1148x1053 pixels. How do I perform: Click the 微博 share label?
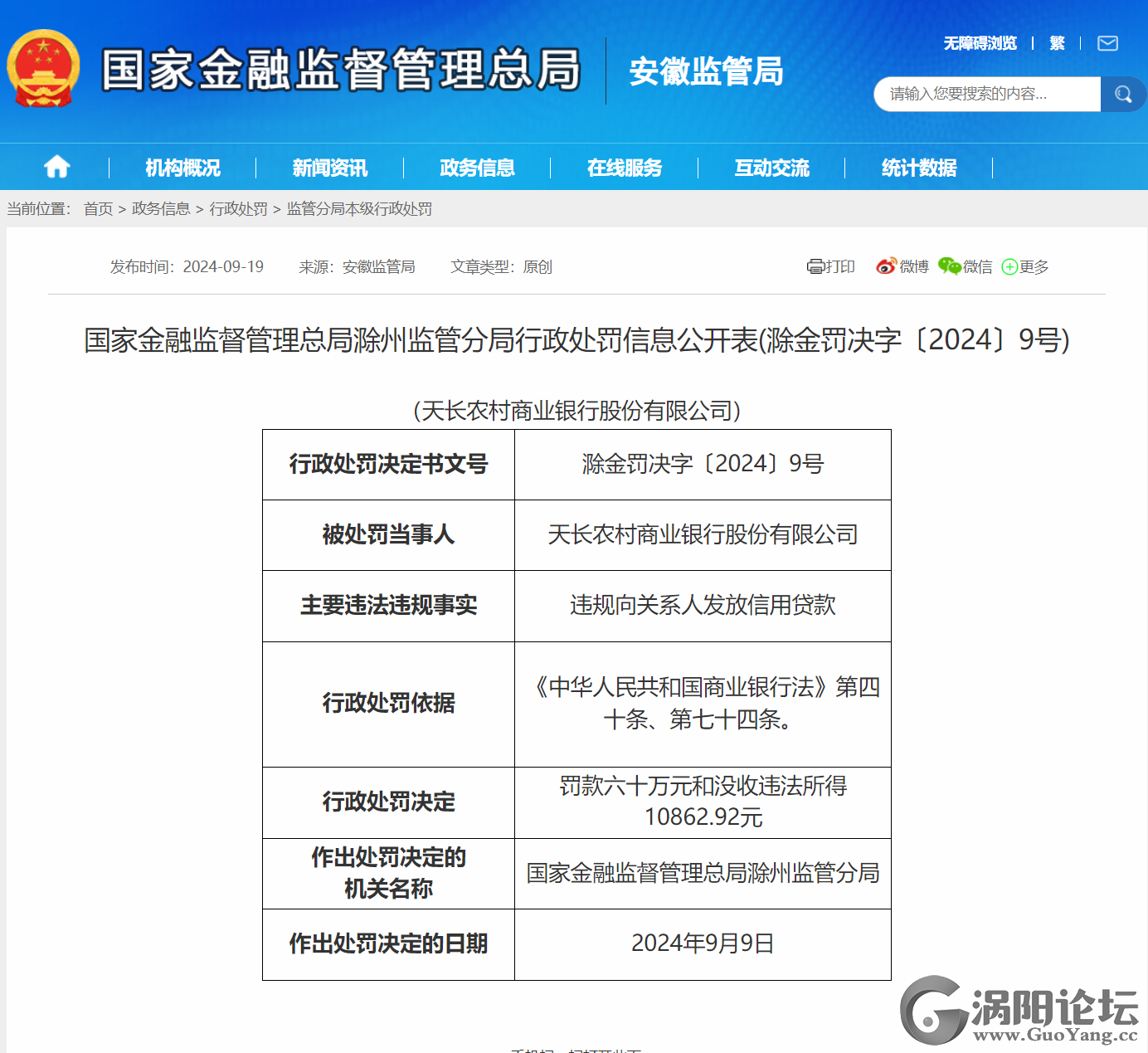pyautogui.click(x=913, y=266)
